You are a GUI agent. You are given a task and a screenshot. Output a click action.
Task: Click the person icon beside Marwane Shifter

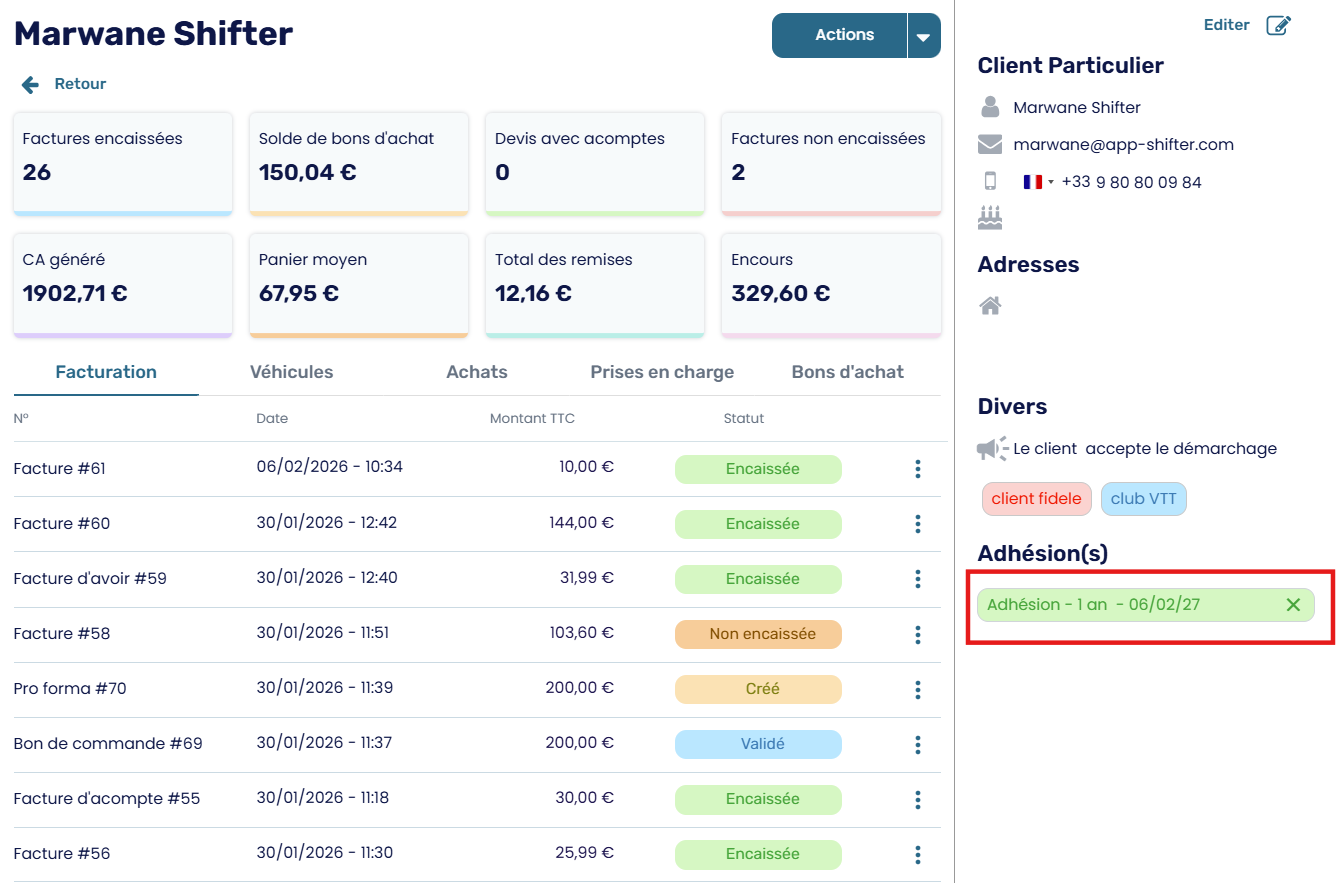click(990, 107)
